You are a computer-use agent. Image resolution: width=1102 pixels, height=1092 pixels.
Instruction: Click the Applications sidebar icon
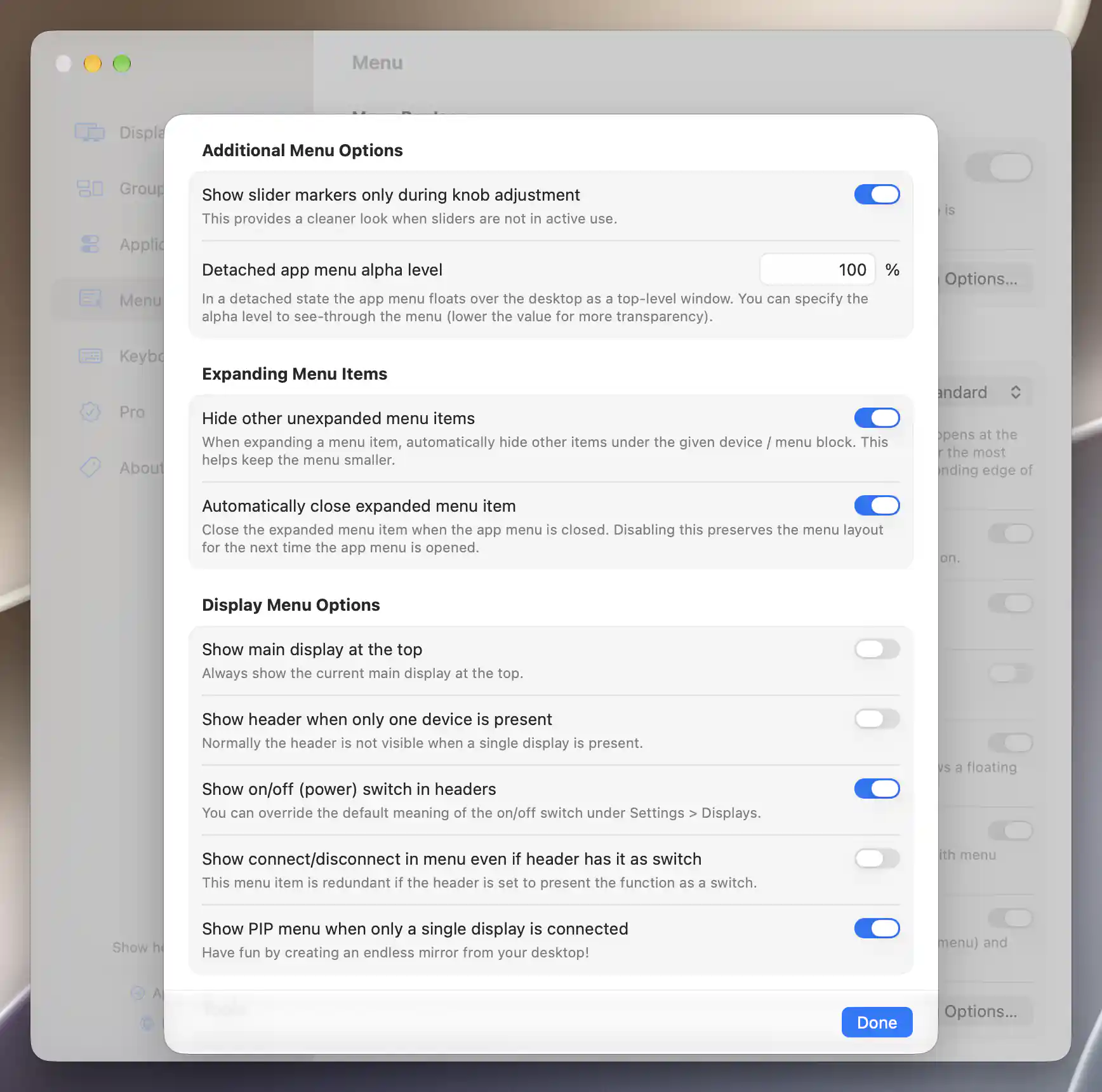coord(90,244)
